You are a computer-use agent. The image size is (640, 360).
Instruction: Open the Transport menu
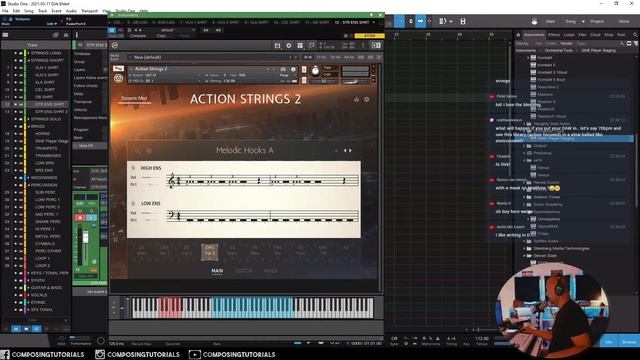pos(89,11)
